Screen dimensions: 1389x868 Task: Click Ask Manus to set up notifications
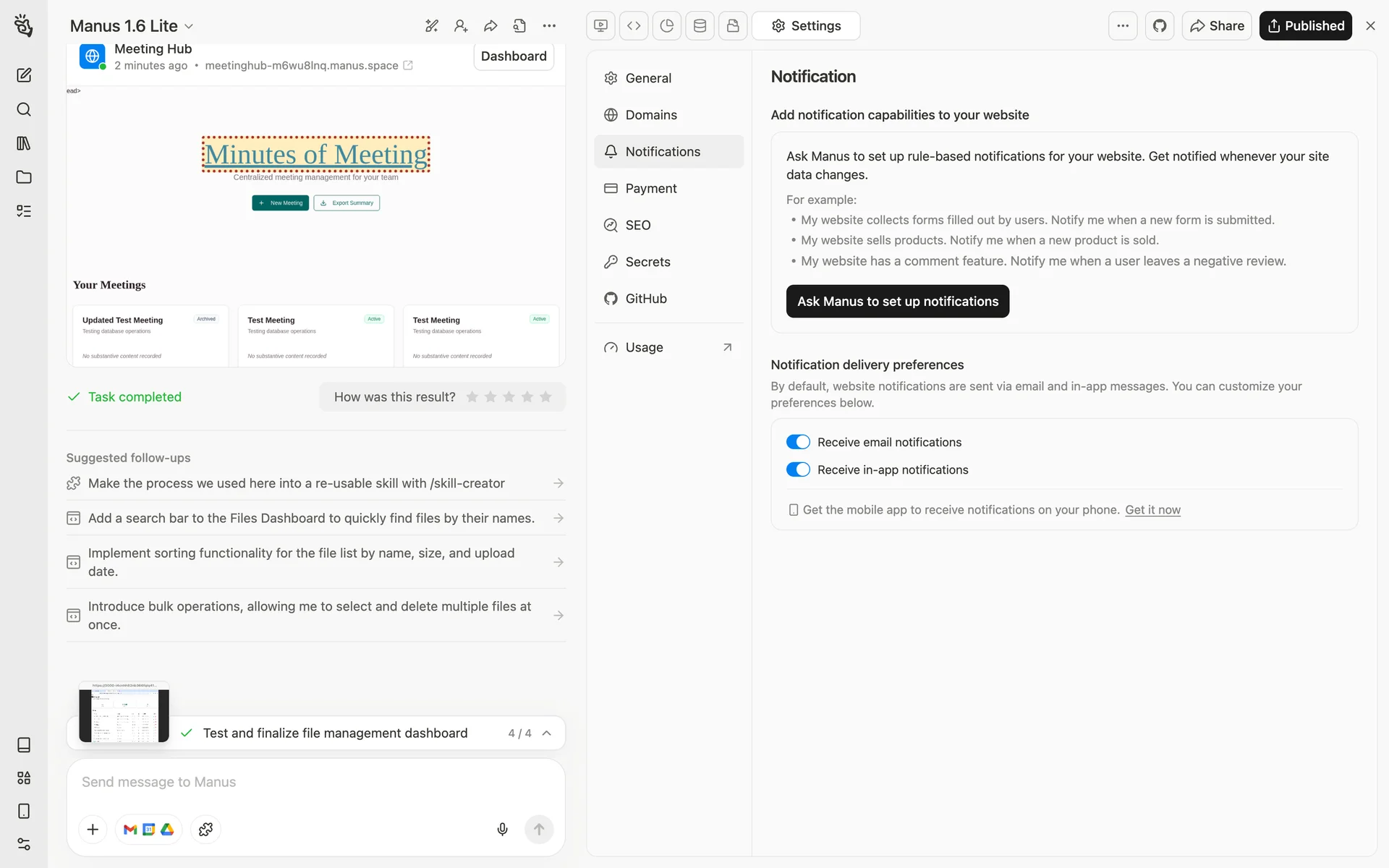click(897, 301)
